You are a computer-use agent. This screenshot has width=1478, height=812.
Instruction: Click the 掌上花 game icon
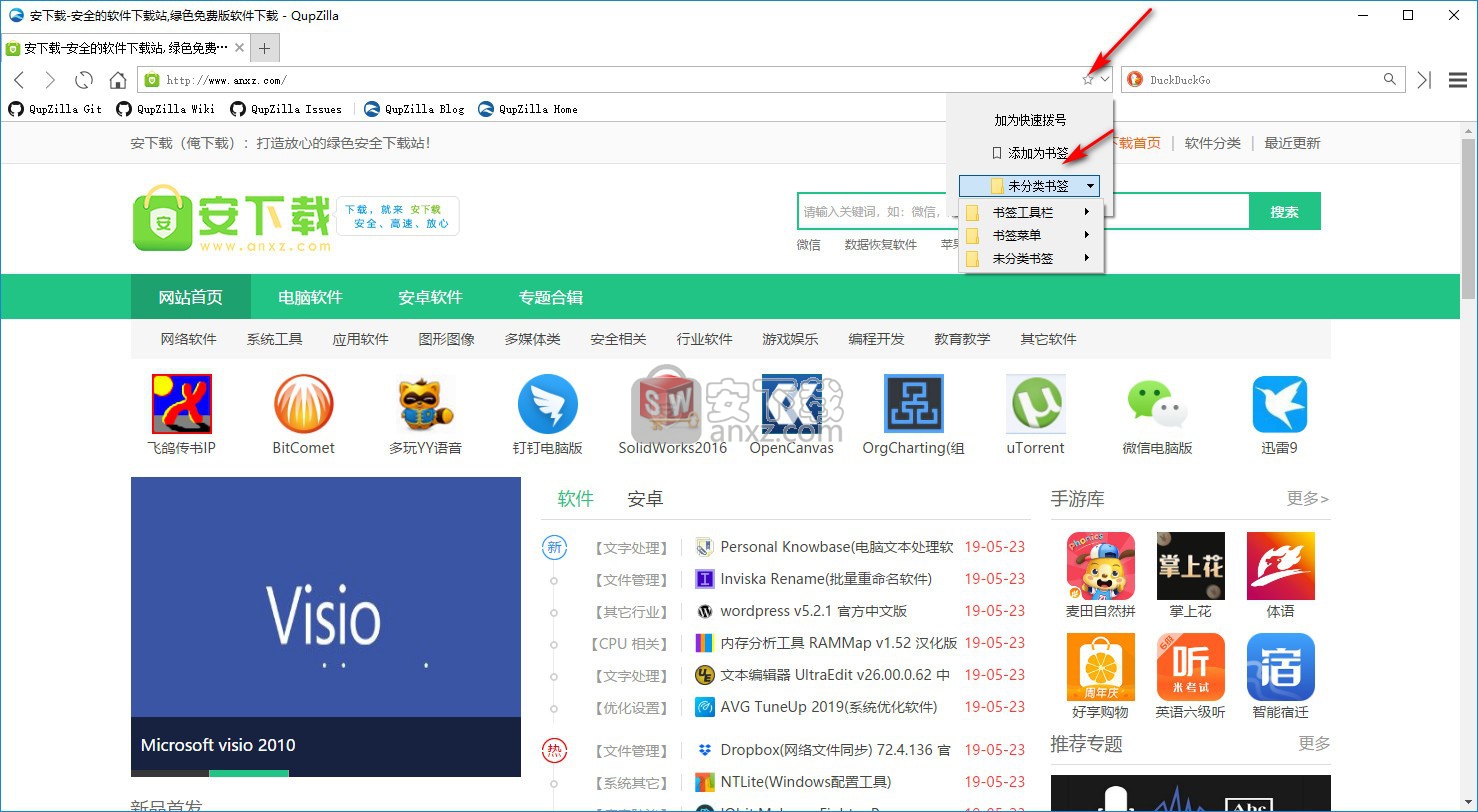(x=1191, y=566)
